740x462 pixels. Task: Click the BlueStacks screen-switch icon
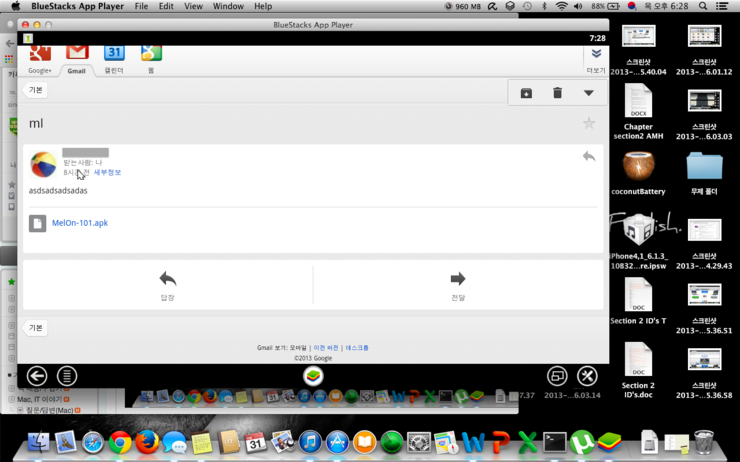coord(557,376)
